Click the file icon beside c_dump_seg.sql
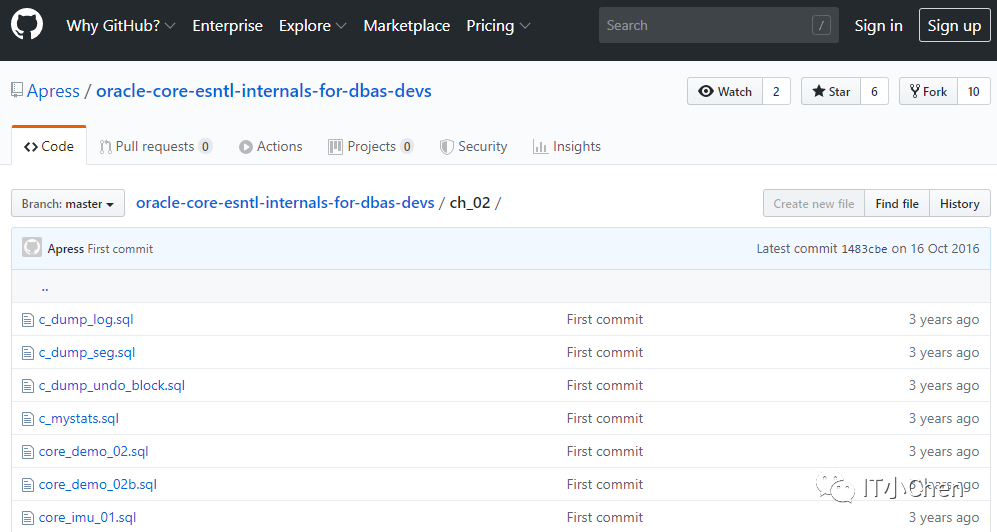The image size is (997, 532). coord(28,353)
